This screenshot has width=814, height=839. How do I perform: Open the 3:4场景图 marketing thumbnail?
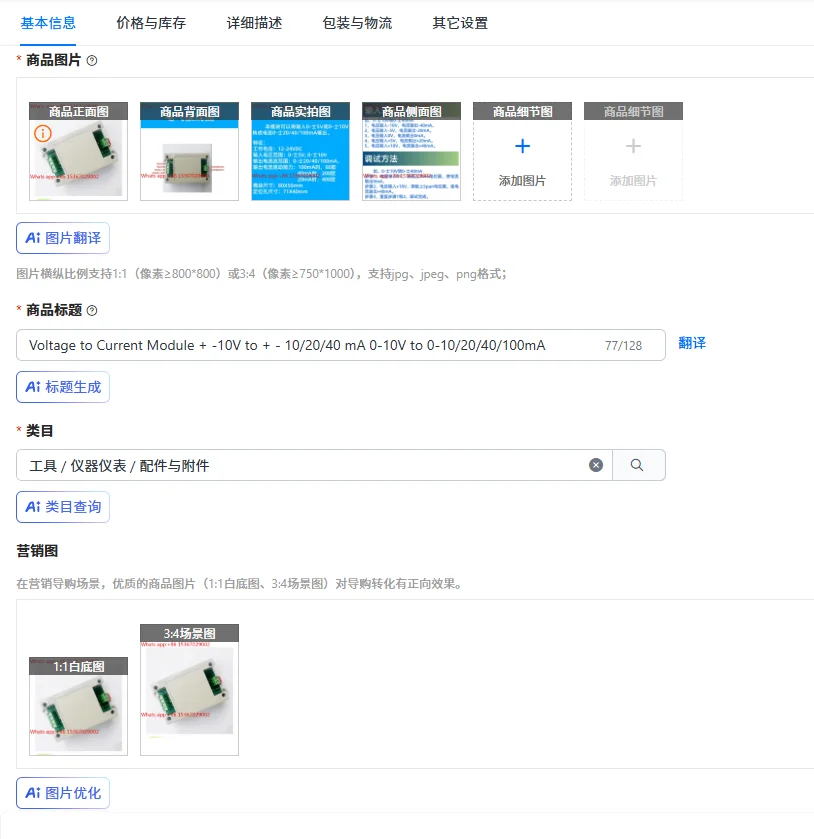click(189, 690)
